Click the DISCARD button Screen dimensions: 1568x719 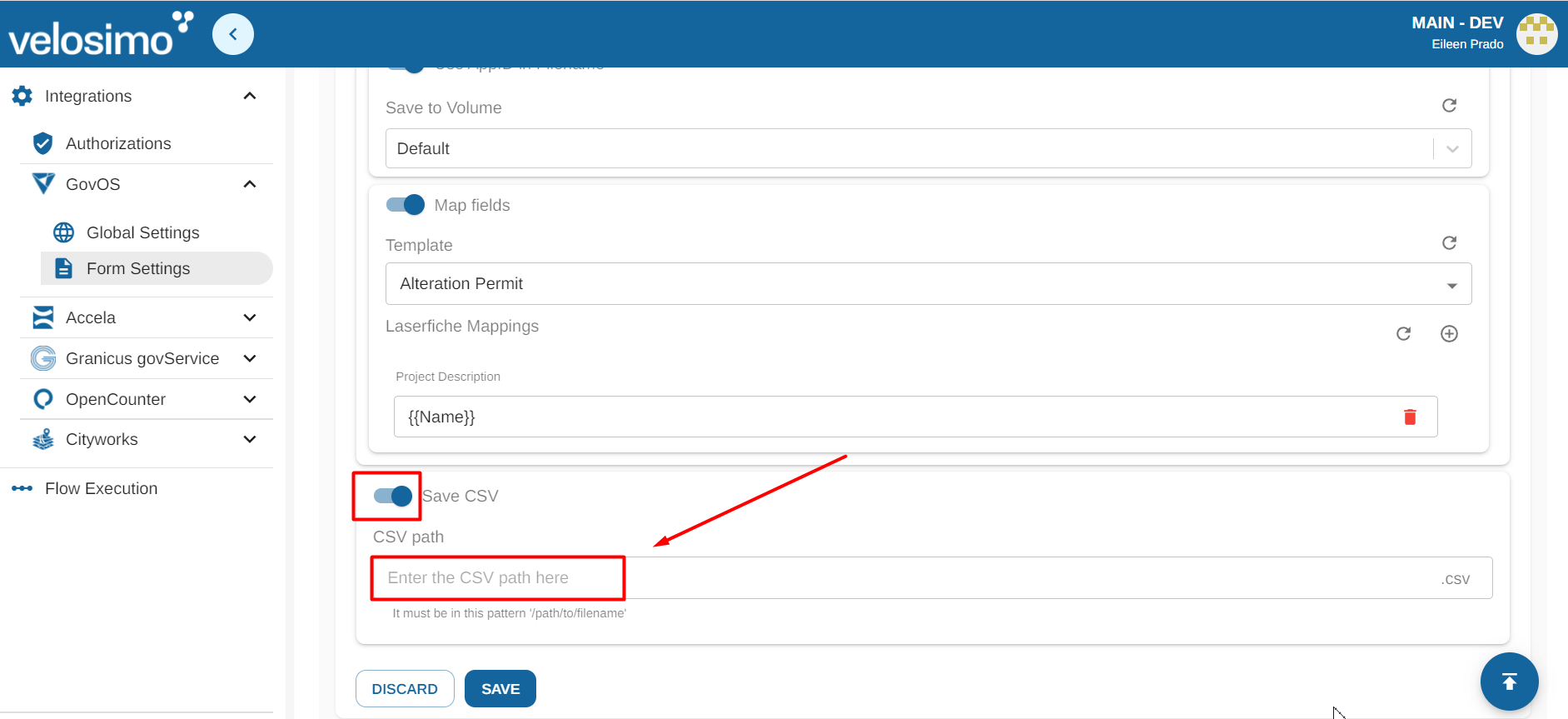pos(405,688)
